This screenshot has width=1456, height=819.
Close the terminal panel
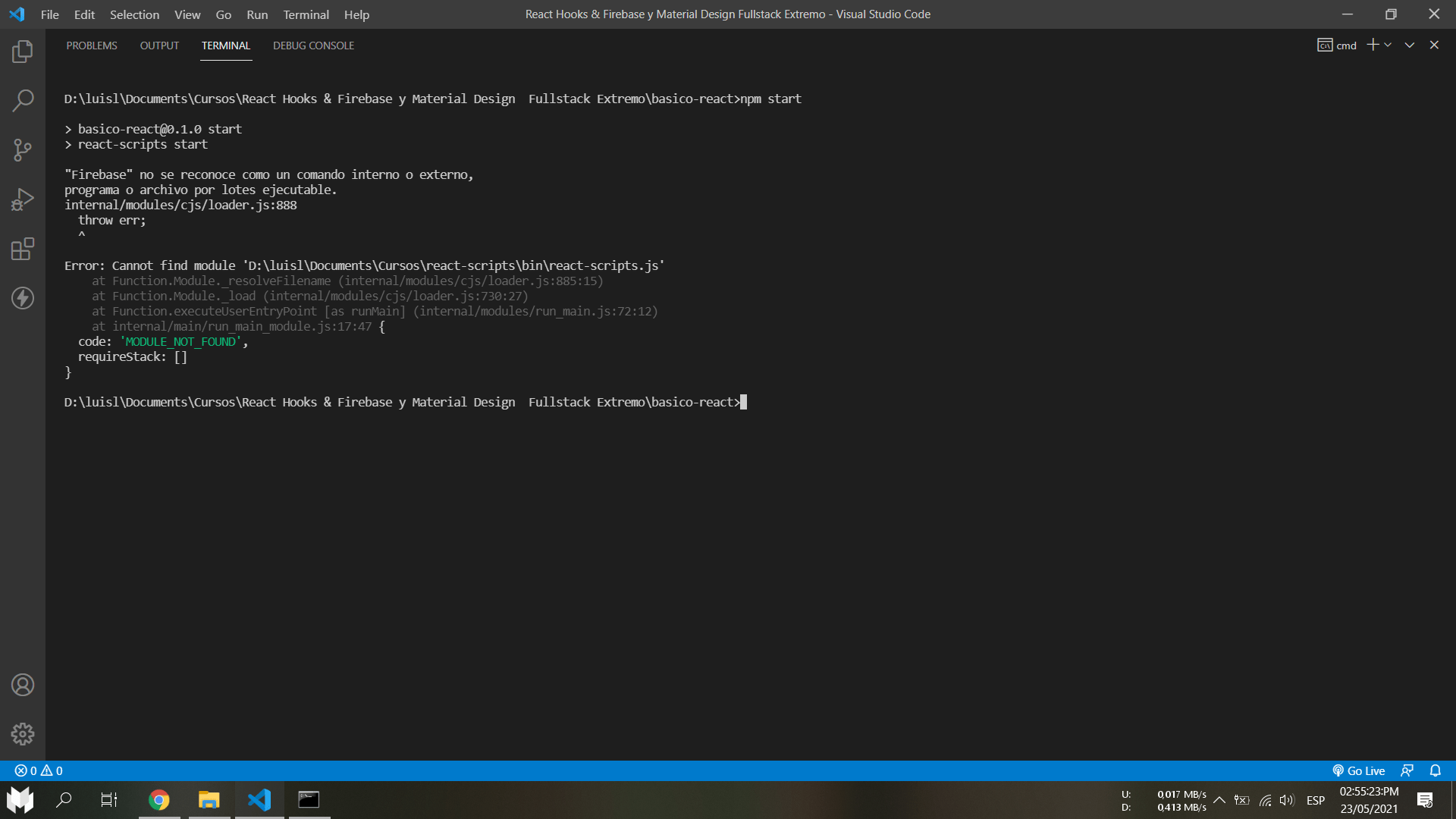(1434, 45)
